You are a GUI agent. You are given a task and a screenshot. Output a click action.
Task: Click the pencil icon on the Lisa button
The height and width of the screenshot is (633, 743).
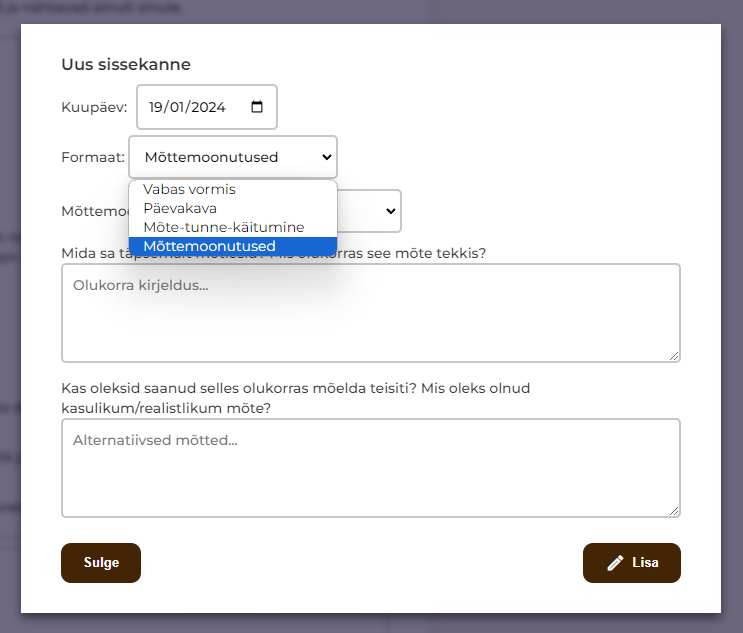(x=615, y=563)
